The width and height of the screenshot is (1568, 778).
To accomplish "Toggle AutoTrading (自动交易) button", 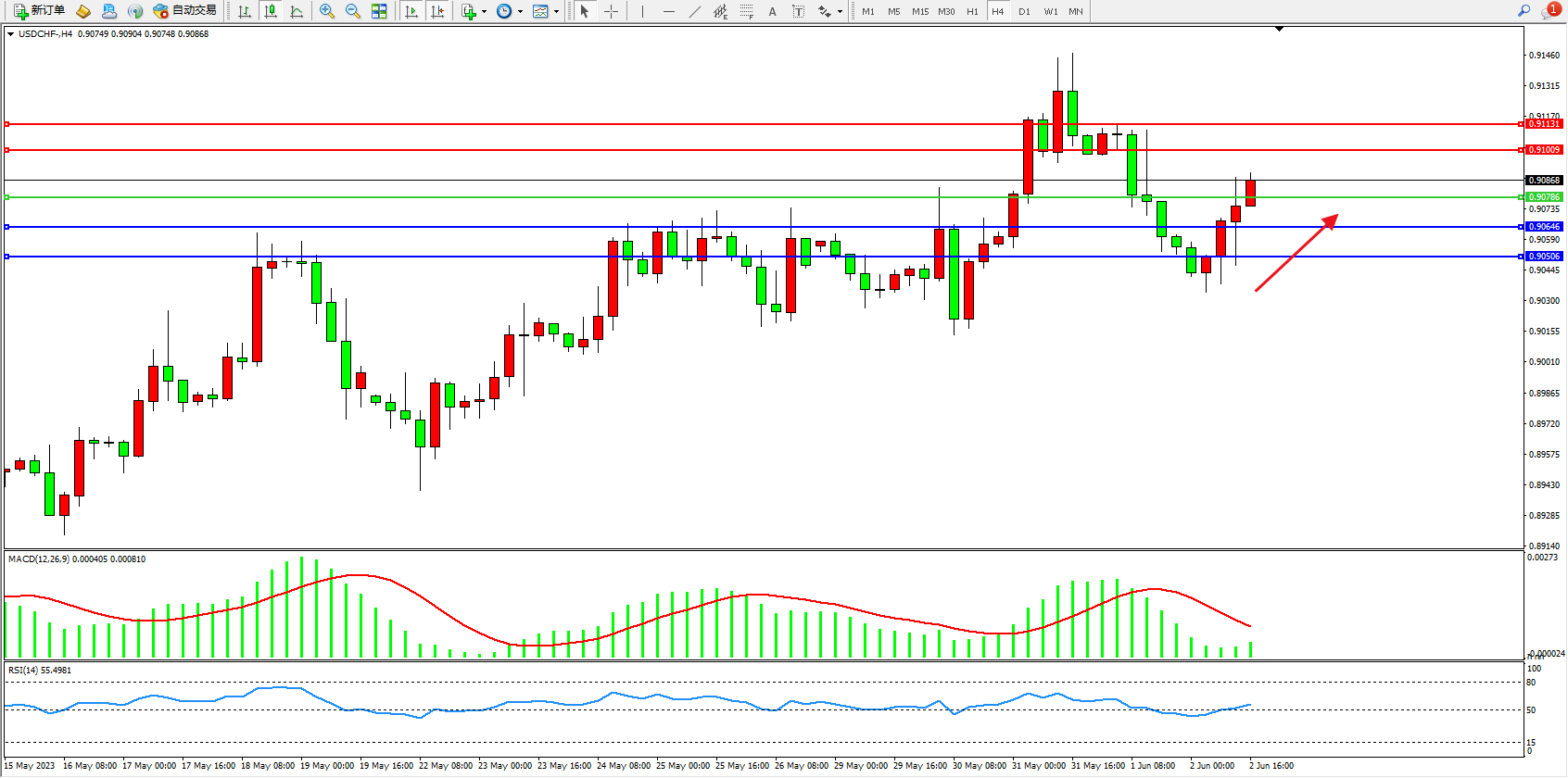I will (x=184, y=11).
